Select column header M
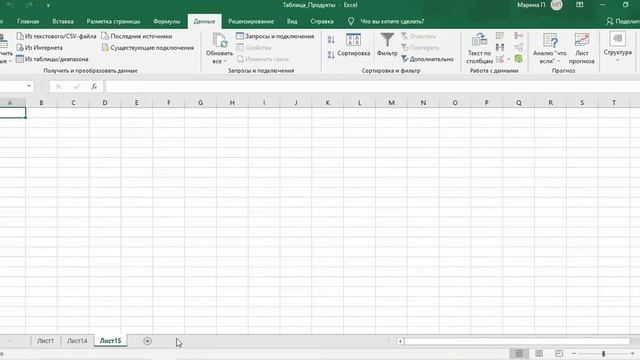 (x=391, y=103)
